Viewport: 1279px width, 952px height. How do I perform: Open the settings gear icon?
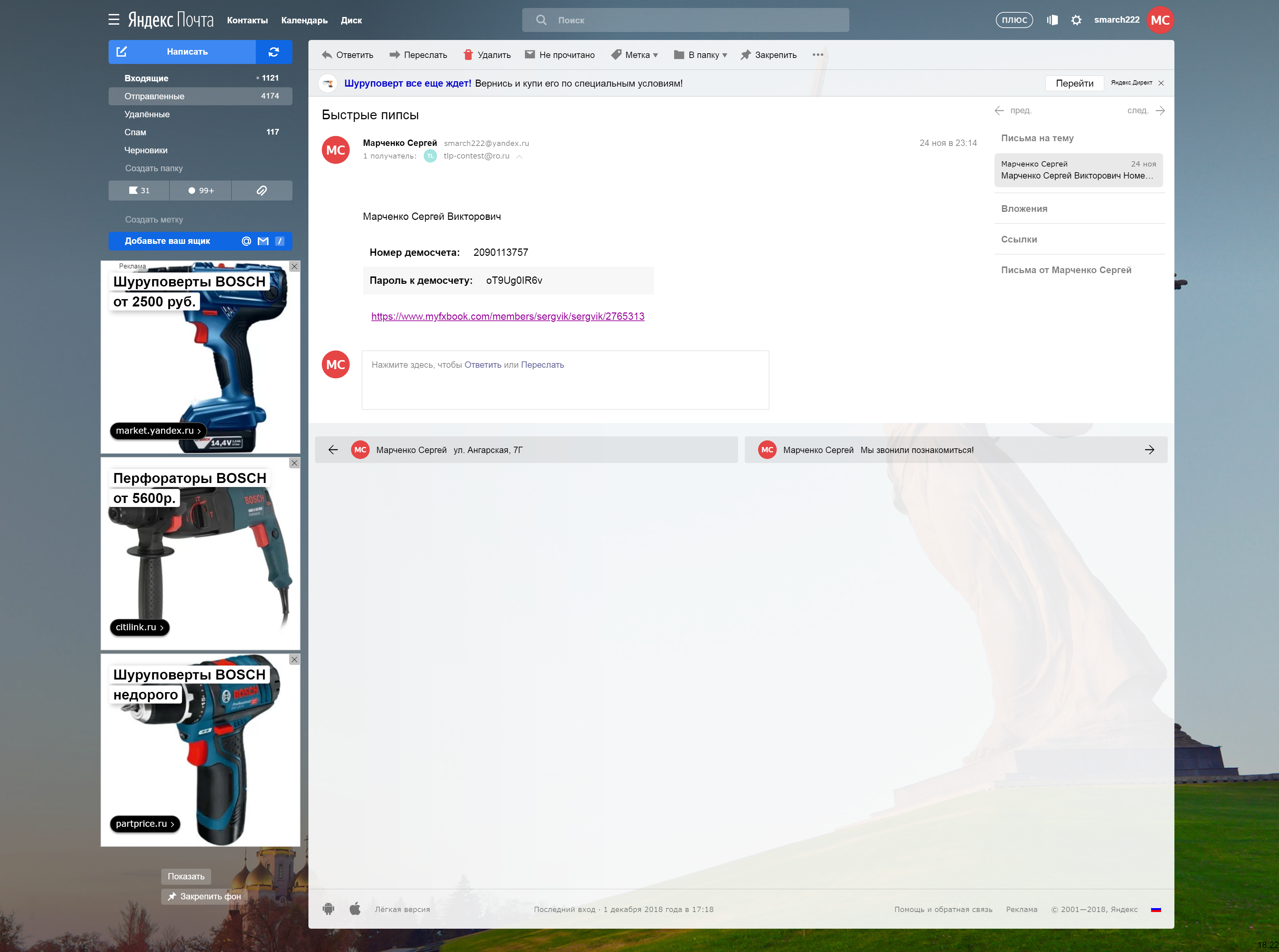click(x=1075, y=20)
